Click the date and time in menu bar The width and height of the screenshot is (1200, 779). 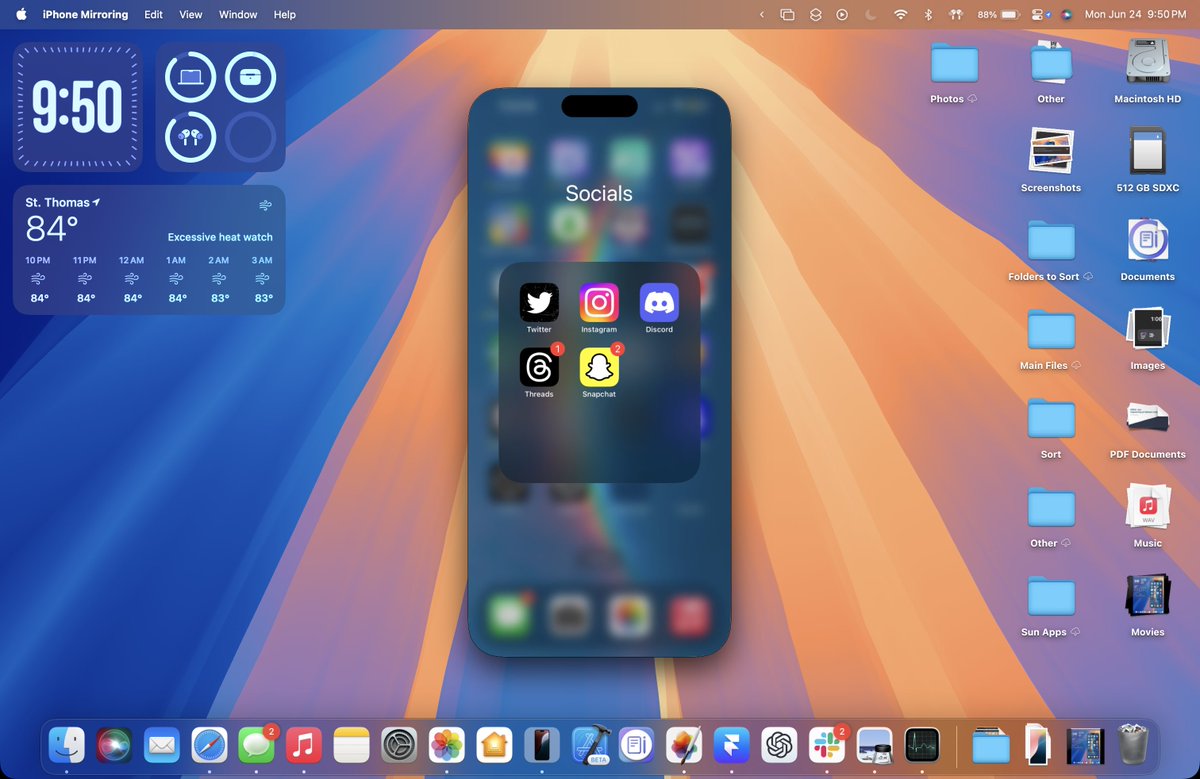pyautogui.click(x=1136, y=14)
